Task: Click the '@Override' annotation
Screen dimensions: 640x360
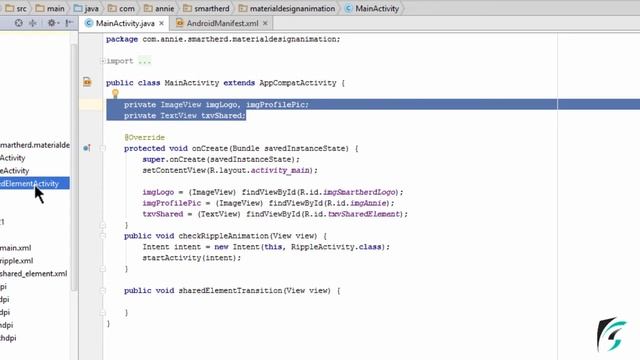Action: point(144,138)
